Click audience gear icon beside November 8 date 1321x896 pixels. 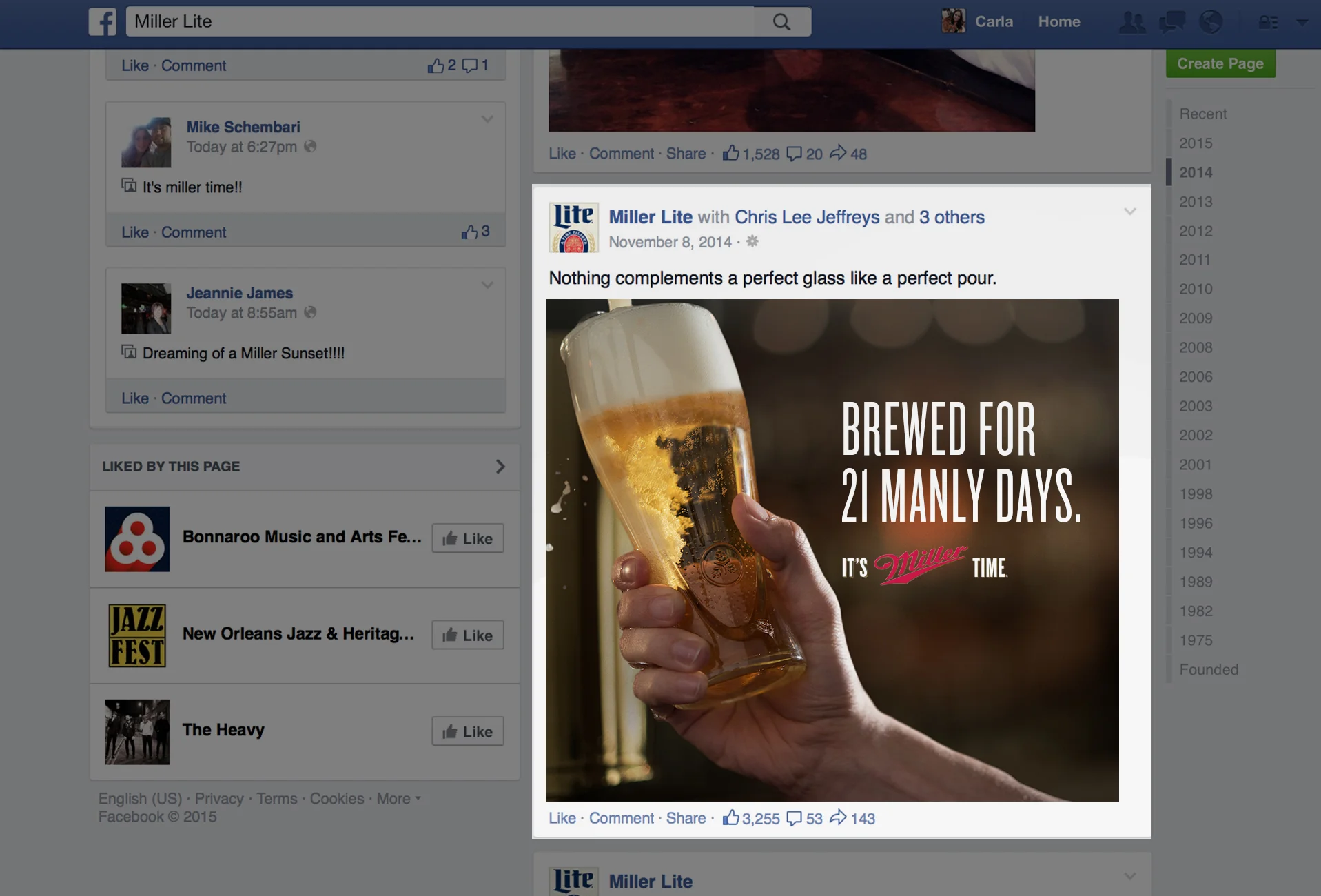(752, 241)
